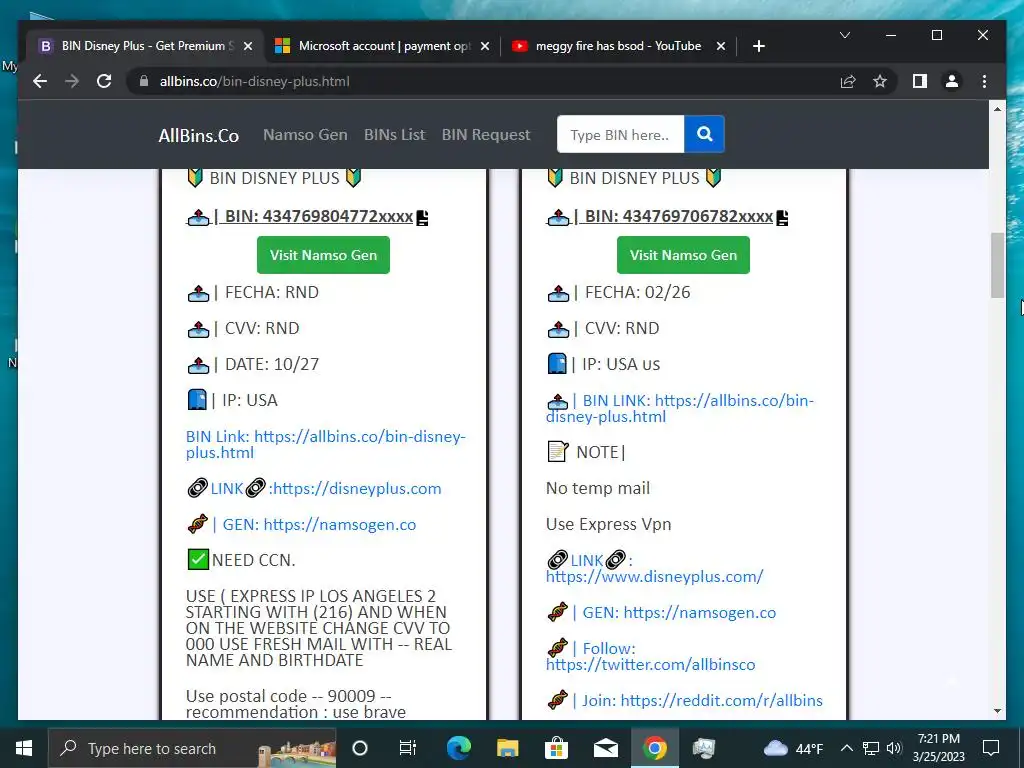Close the Microsoft account tab
Image resolution: width=1024 pixels, height=768 pixels.
(x=485, y=46)
